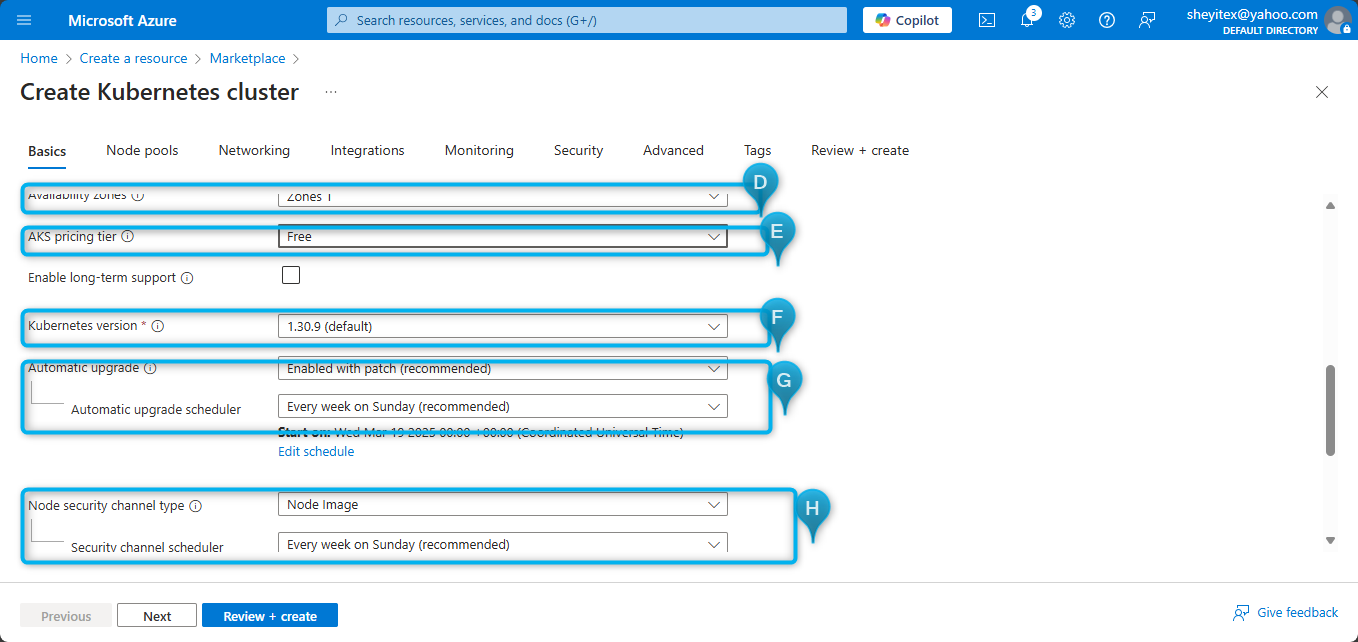Click the top bar feedback icon

(x=1147, y=20)
